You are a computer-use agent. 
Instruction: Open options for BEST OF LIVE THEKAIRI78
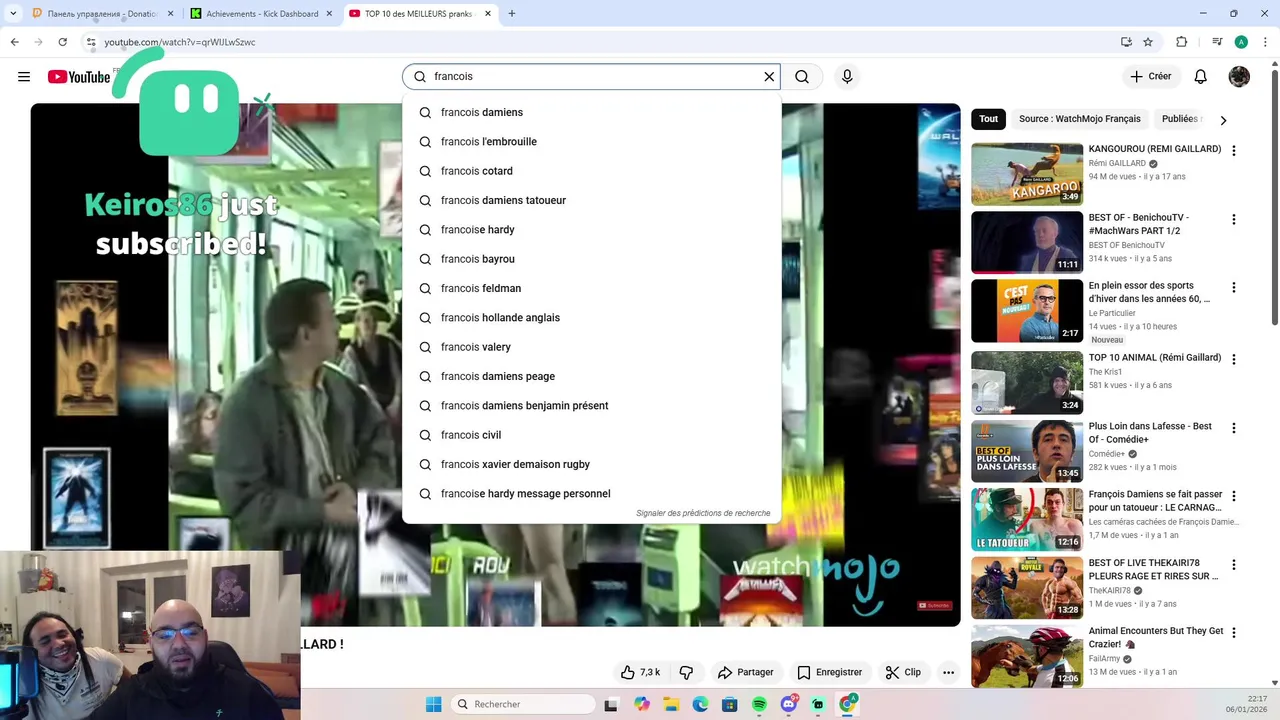click(x=1233, y=565)
